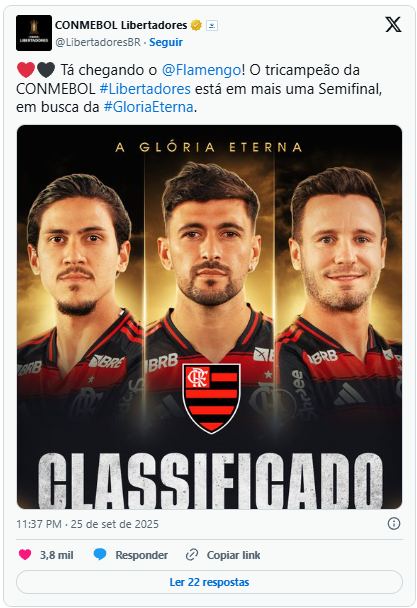Viewport: 417px width, 608px height.
Task: Click the small label icon beside verified badge
Action: click(212, 26)
